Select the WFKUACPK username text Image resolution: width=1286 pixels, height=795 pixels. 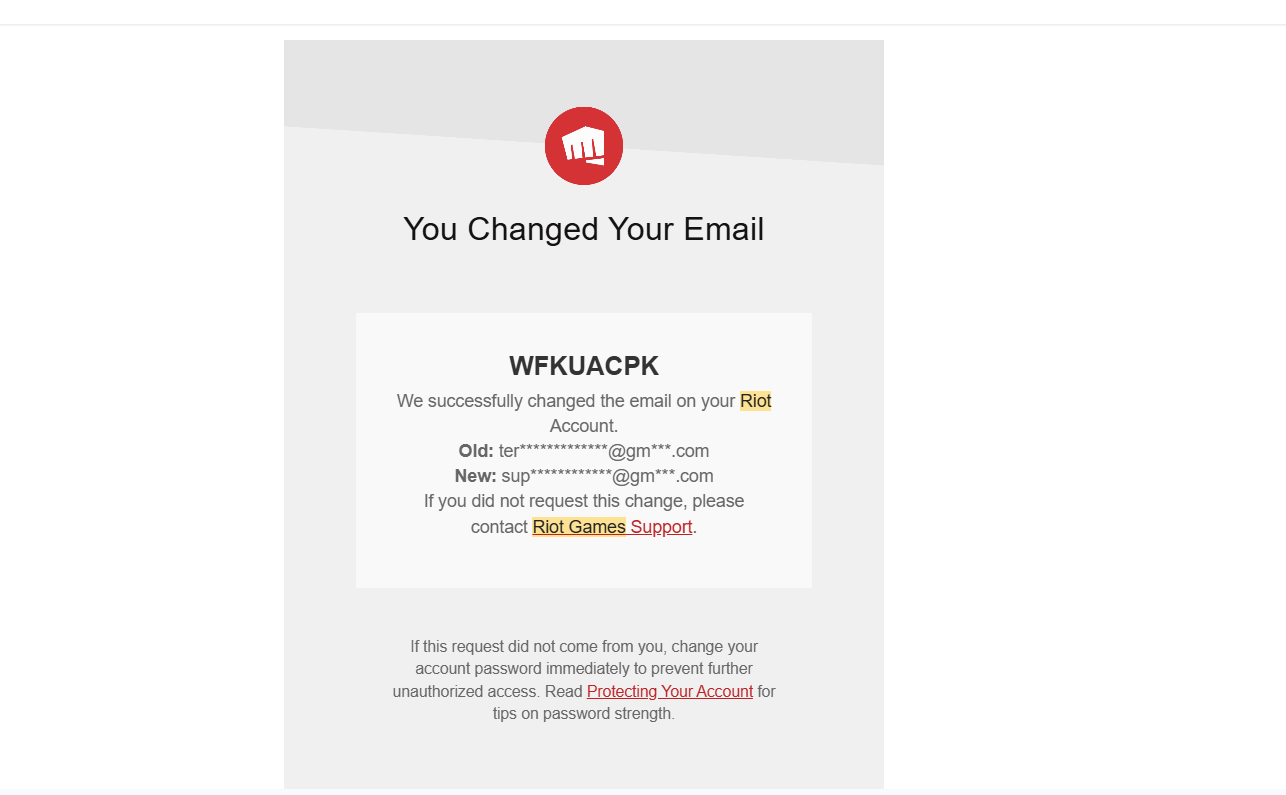[x=583, y=366]
